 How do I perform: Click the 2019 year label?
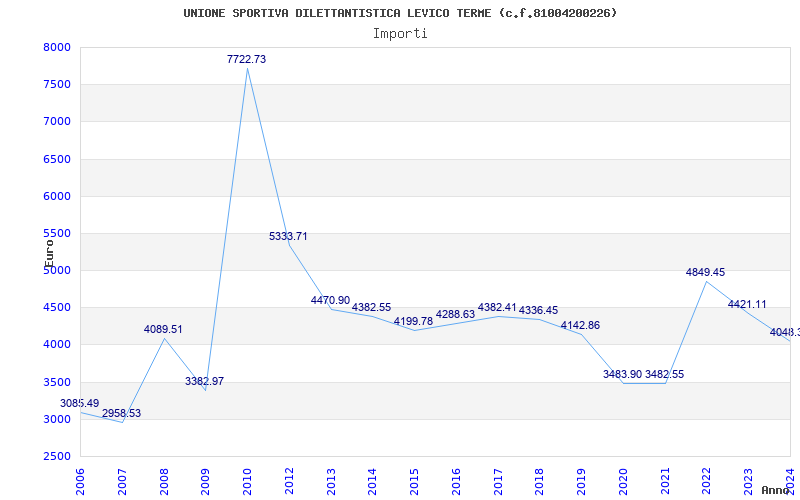(581, 482)
